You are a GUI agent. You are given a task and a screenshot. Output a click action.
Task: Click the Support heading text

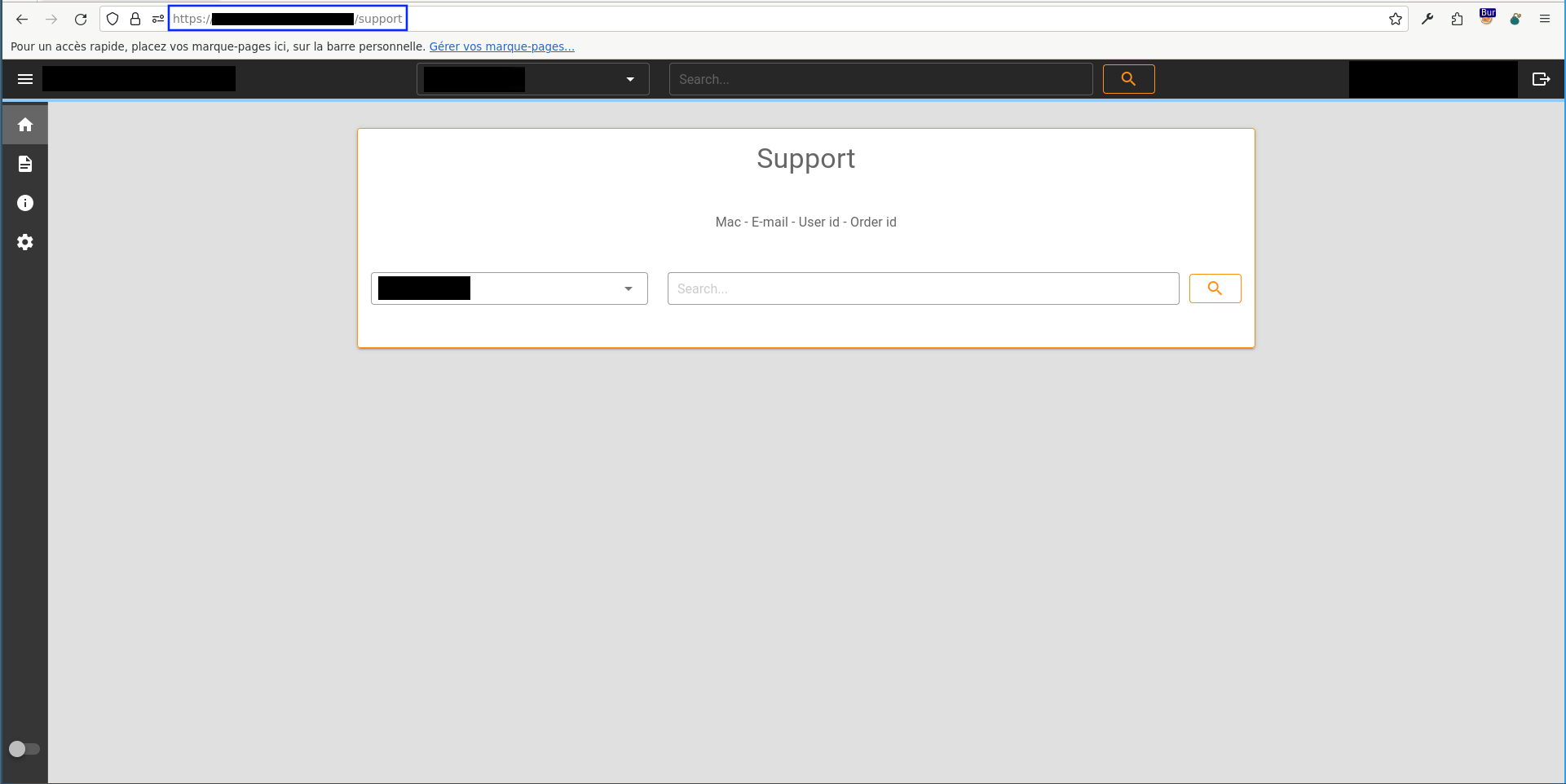805,158
